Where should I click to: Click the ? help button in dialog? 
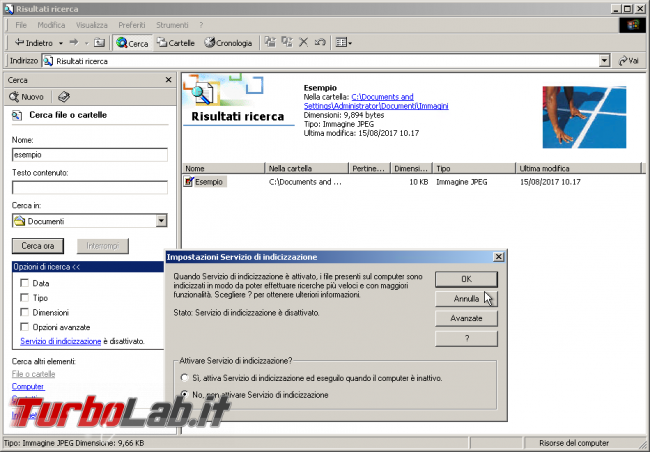click(466, 338)
